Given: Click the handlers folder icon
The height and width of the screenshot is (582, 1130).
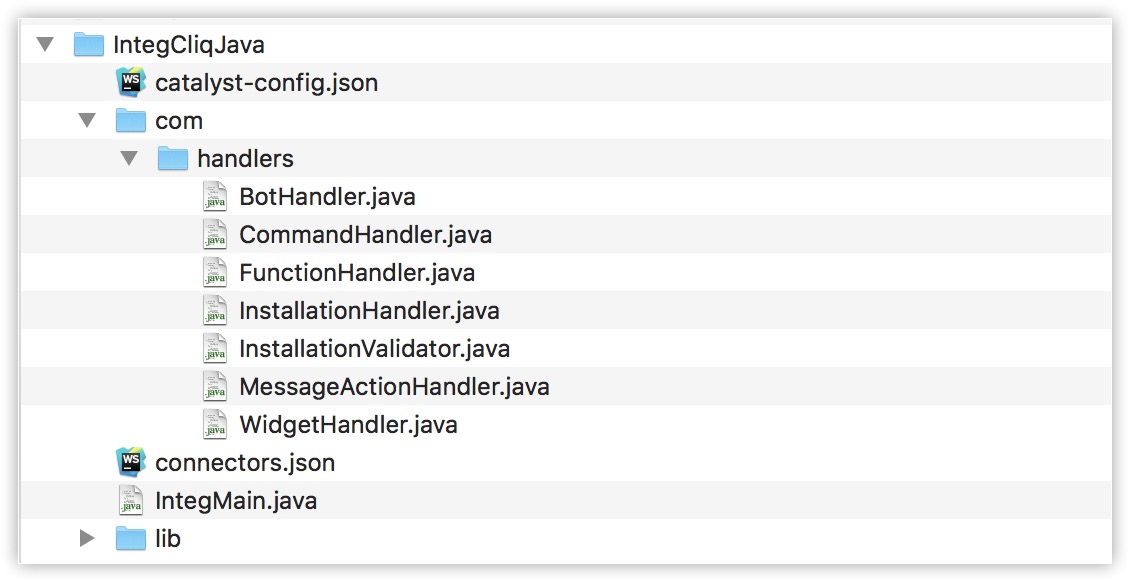Looking at the screenshot, I should (x=172, y=158).
